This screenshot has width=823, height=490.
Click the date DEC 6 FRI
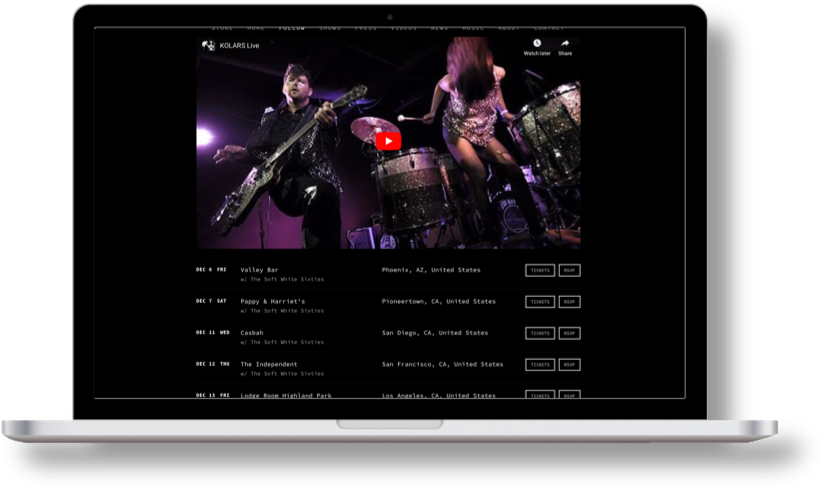coord(211,270)
